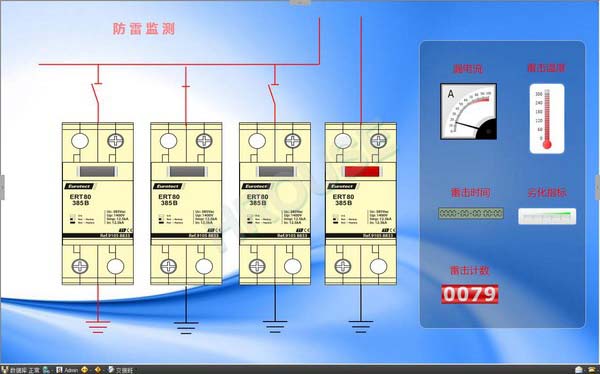Click the Admin user item in status bar
600x374 pixels.
point(67,370)
